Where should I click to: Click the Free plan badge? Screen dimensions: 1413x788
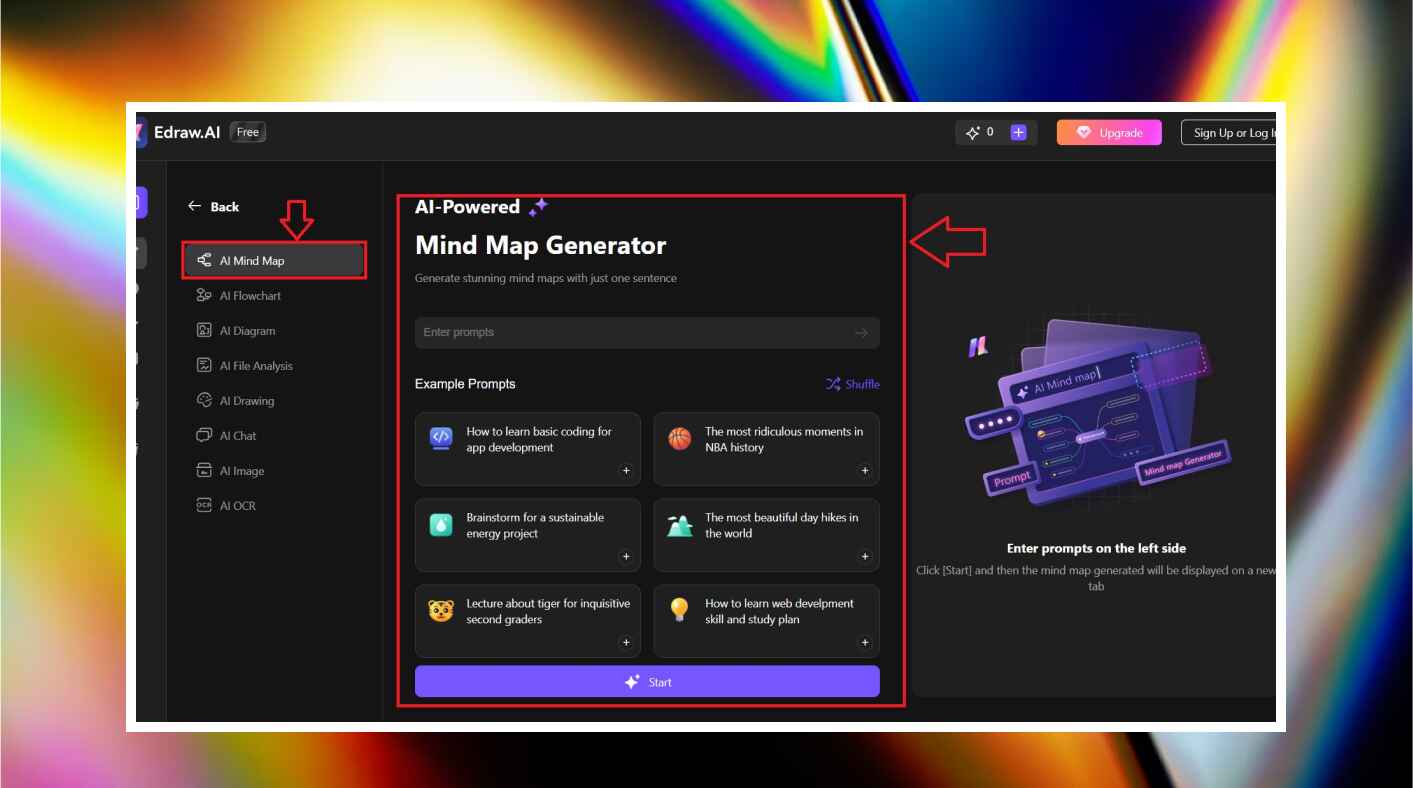[x=247, y=132]
